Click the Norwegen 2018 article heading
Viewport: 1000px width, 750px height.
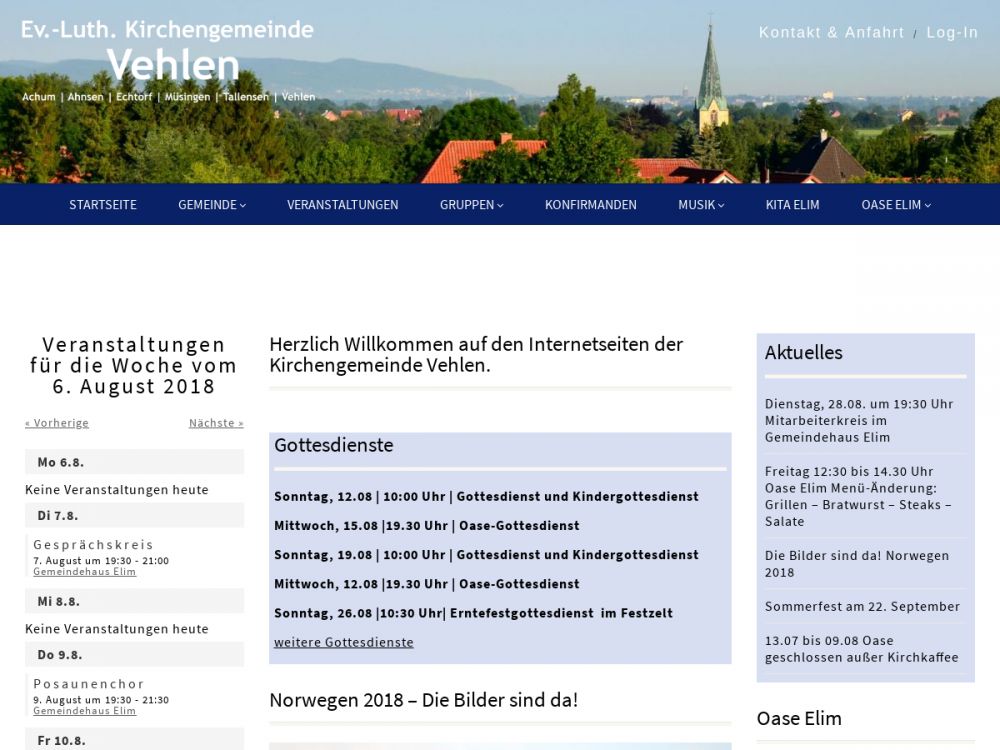point(423,700)
